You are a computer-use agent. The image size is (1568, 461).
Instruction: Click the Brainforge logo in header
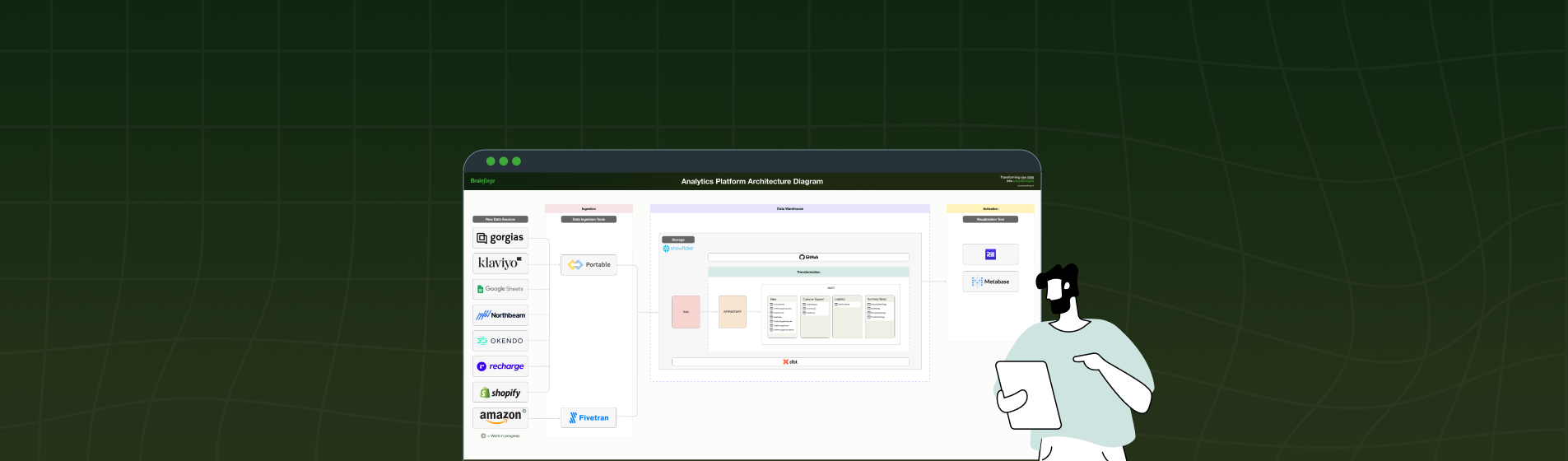483,181
